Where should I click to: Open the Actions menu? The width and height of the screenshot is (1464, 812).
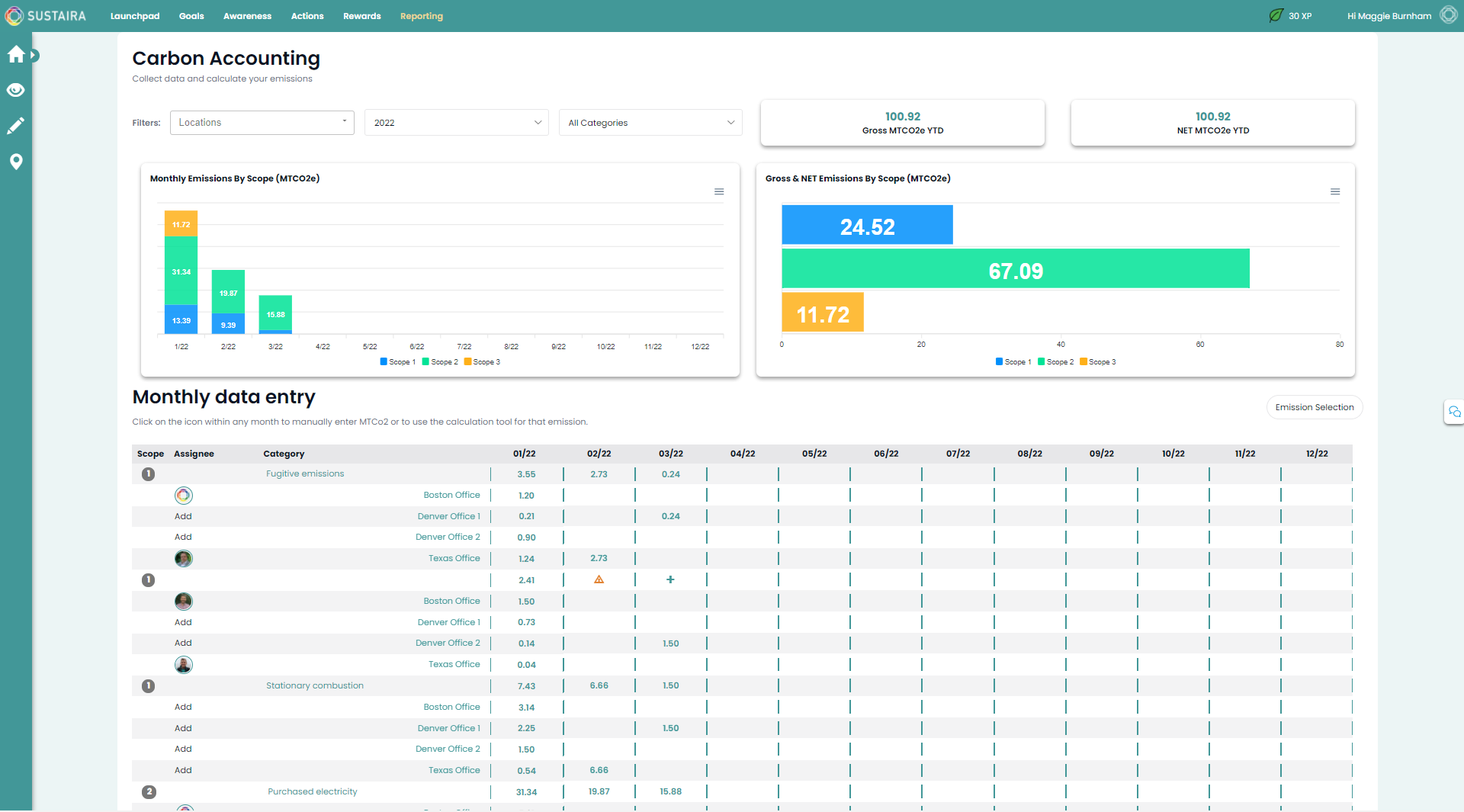pos(307,16)
